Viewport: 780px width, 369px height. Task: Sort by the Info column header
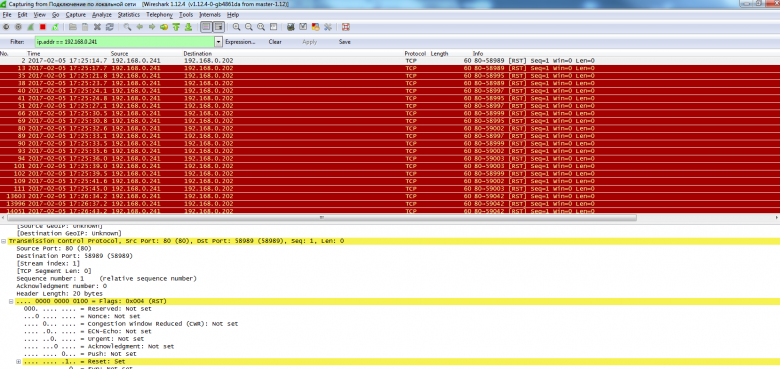(x=478, y=53)
